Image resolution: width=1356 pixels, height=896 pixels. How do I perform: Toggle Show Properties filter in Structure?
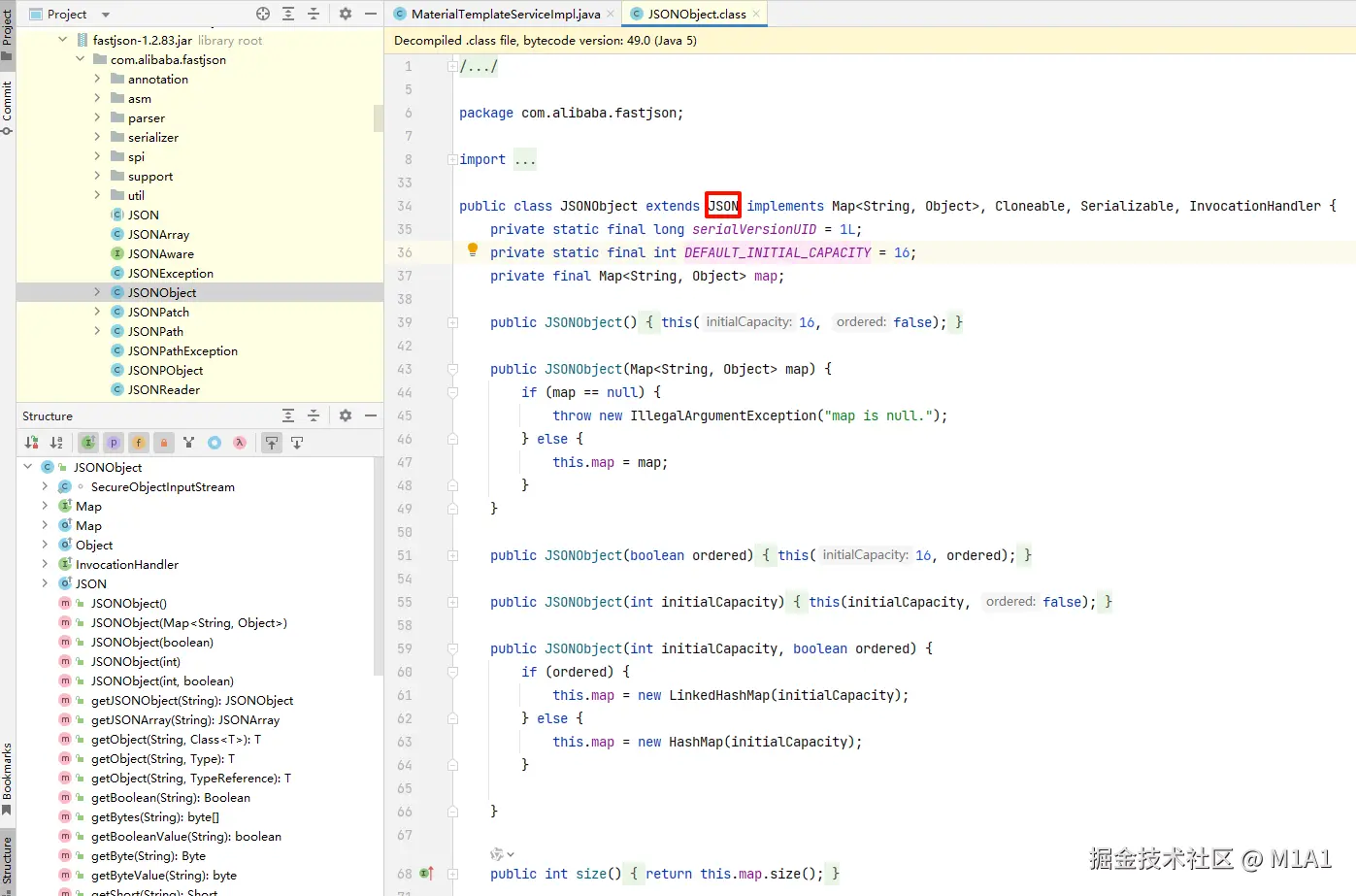[x=114, y=443]
